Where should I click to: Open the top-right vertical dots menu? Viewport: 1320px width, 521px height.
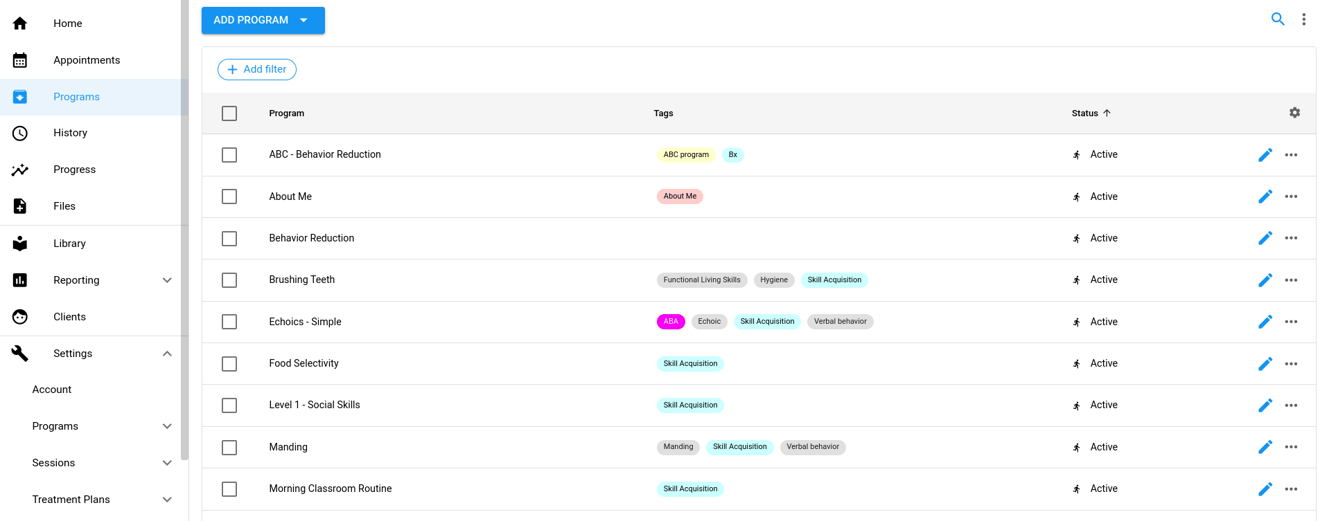1303,19
